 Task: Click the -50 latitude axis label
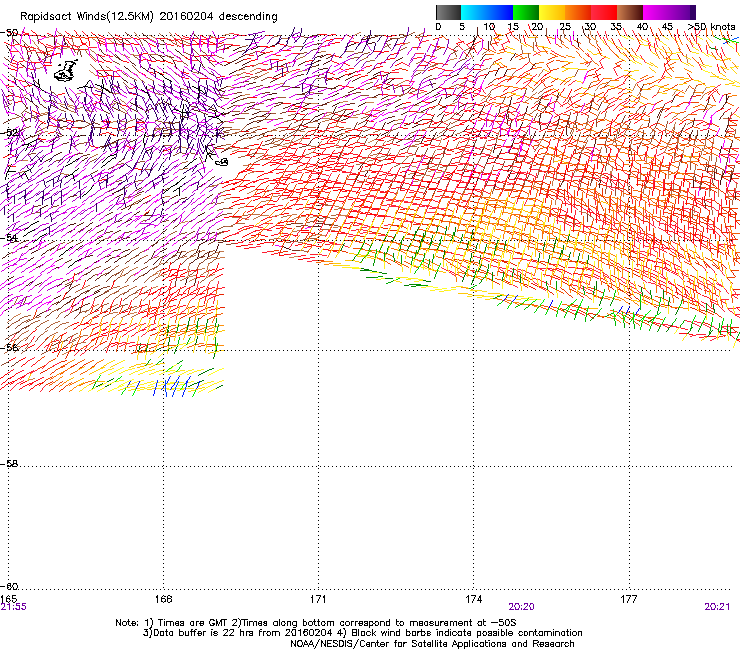10,33
